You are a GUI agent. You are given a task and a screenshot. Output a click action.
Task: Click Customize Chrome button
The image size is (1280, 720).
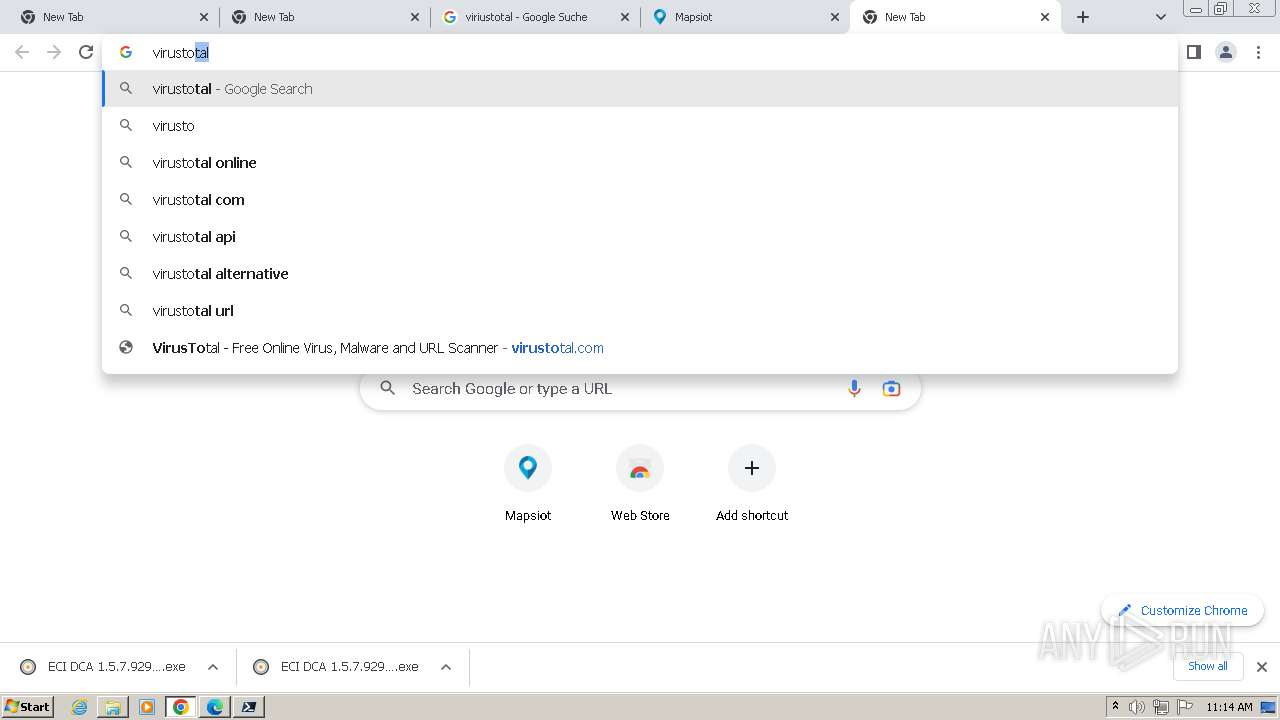tap(1183, 610)
